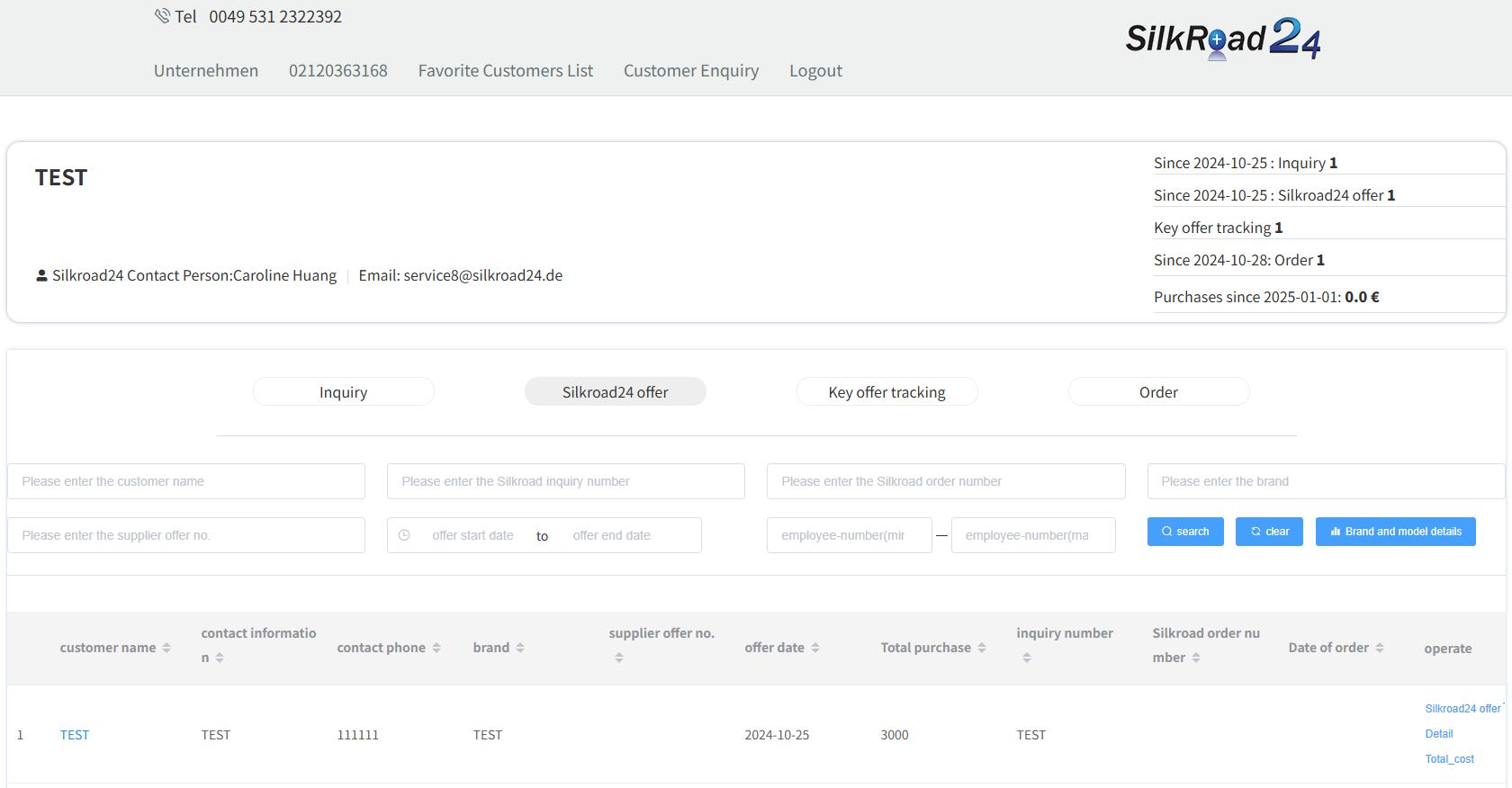Focus the customer name input field
This screenshot has width=1512, height=788.
(186, 481)
